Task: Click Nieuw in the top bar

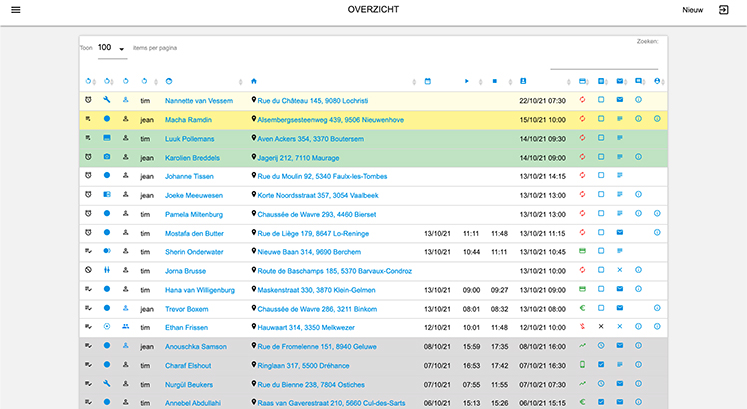Action: (692, 10)
